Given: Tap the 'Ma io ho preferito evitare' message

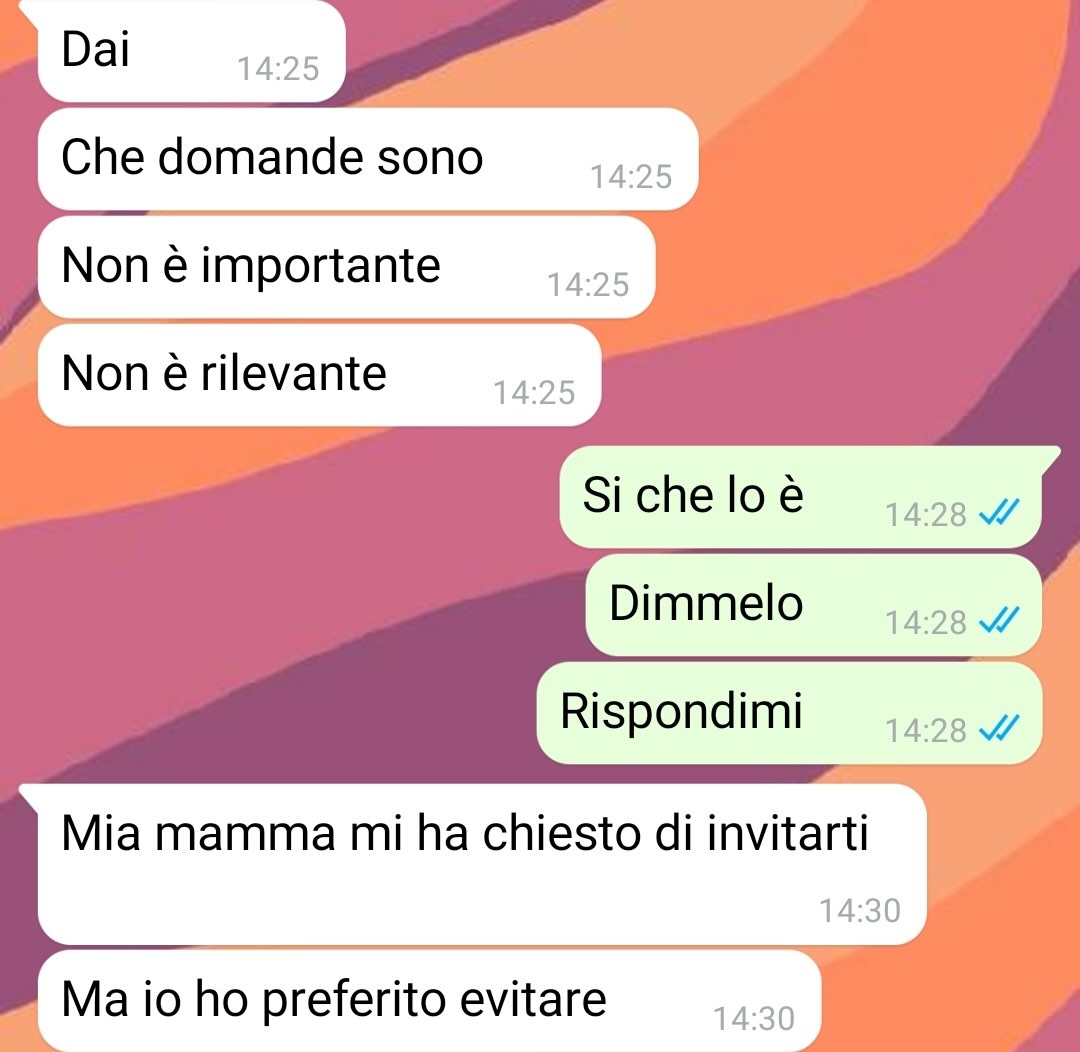Looking at the screenshot, I should pyautogui.click(x=429, y=1002).
